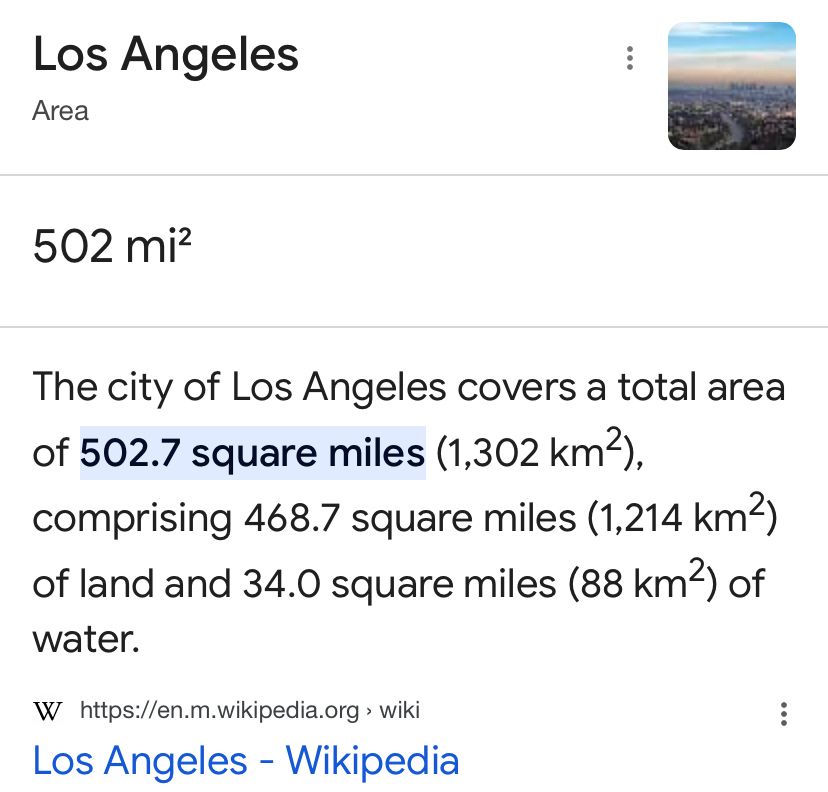Open the overflow menu next to Wikipedia result
The image size is (828, 792).
click(x=783, y=712)
